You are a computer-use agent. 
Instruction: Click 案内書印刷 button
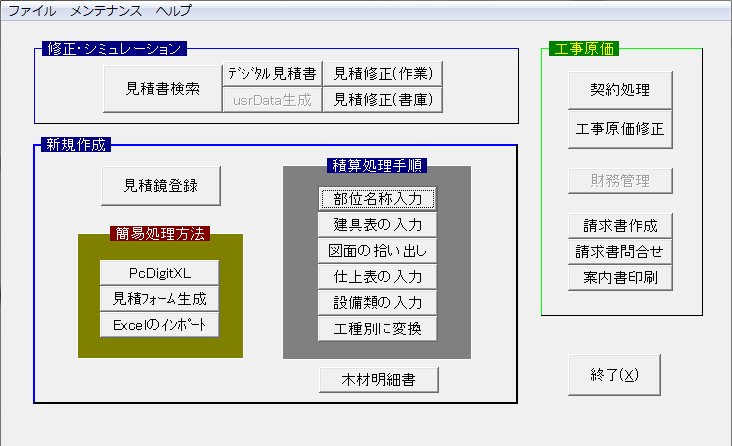pyautogui.click(x=620, y=278)
